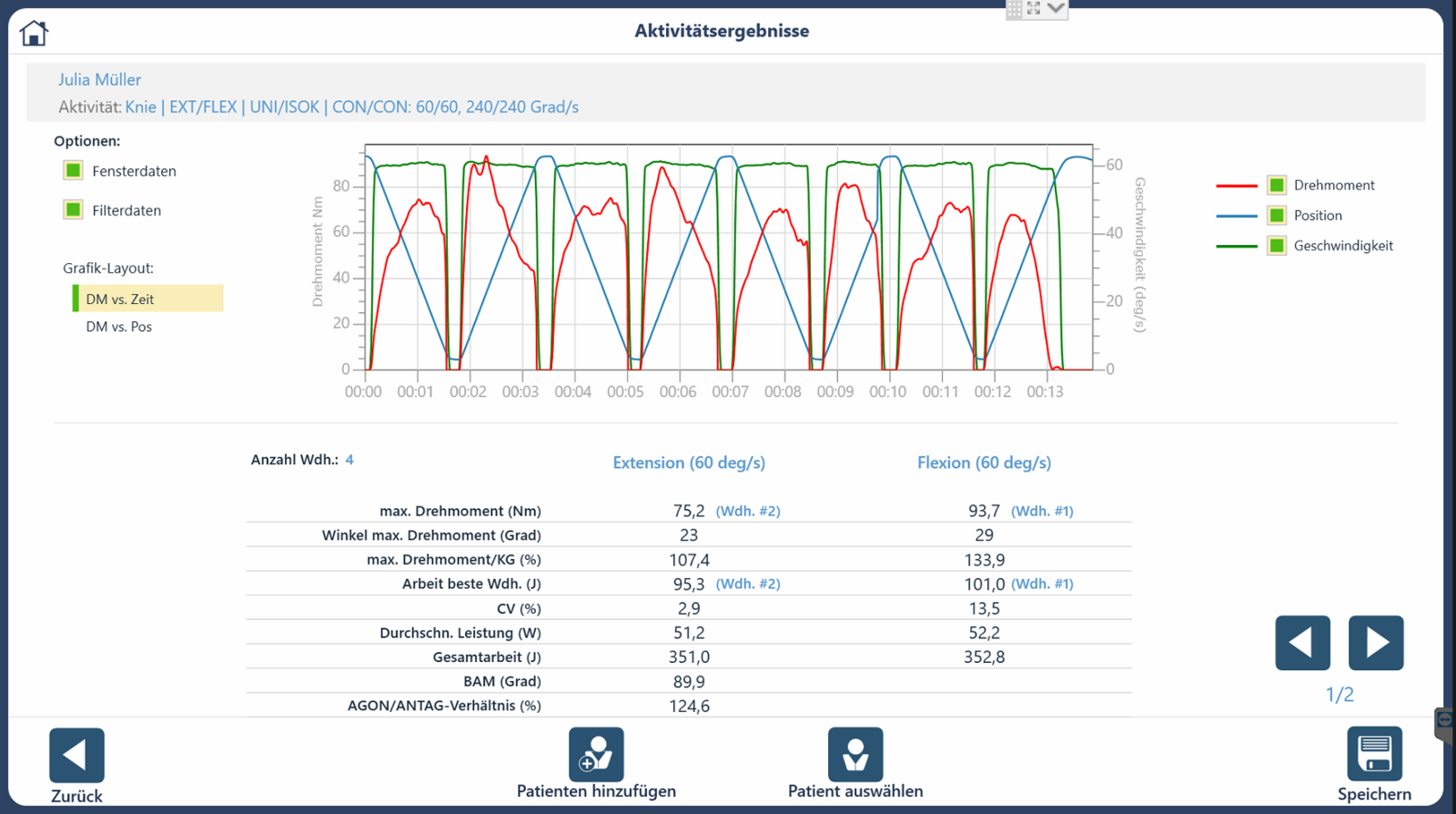The image size is (1456, 814).
Task: Hide the Drehmoment curve checkbox
Action: [x=1277, y=185]
